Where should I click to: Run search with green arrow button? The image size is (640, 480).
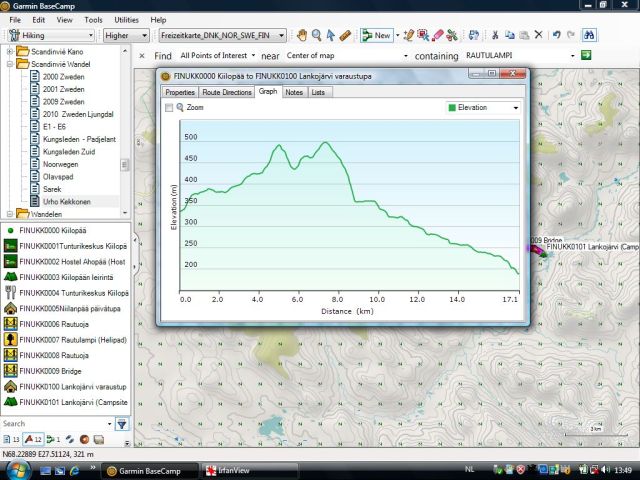(x=588, y=56)
